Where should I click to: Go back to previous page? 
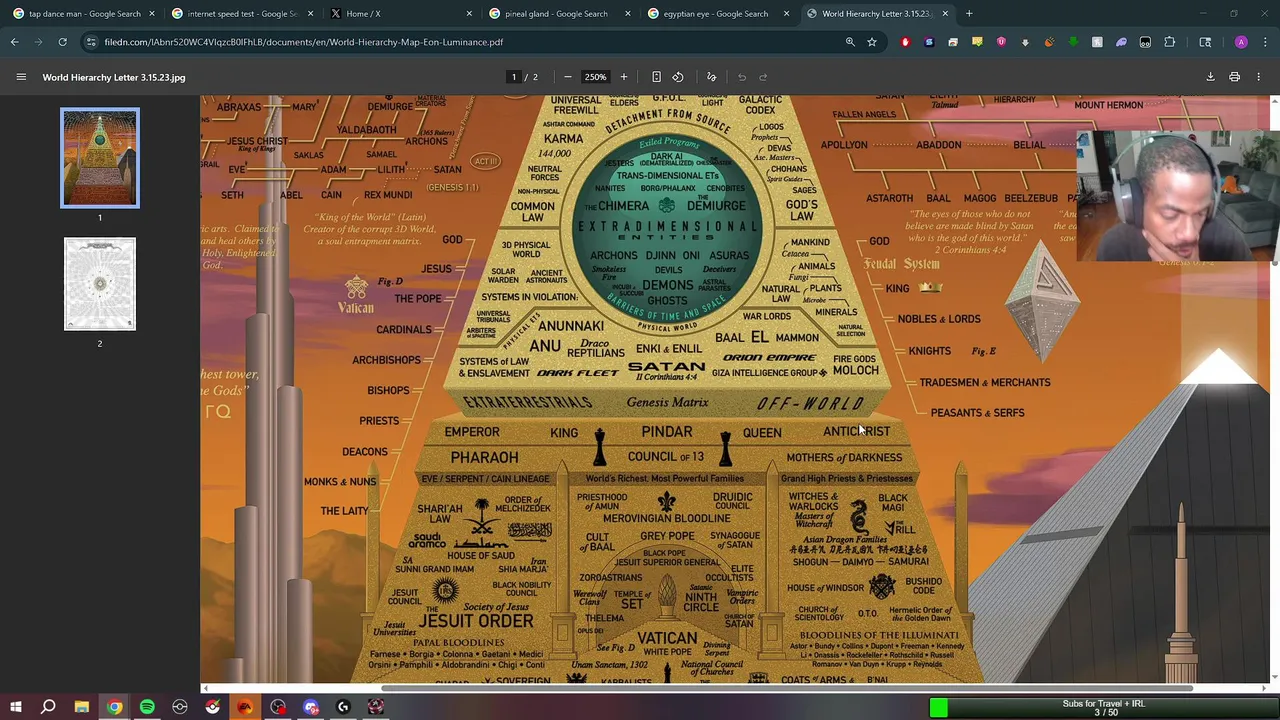click(x=15, y=42)
